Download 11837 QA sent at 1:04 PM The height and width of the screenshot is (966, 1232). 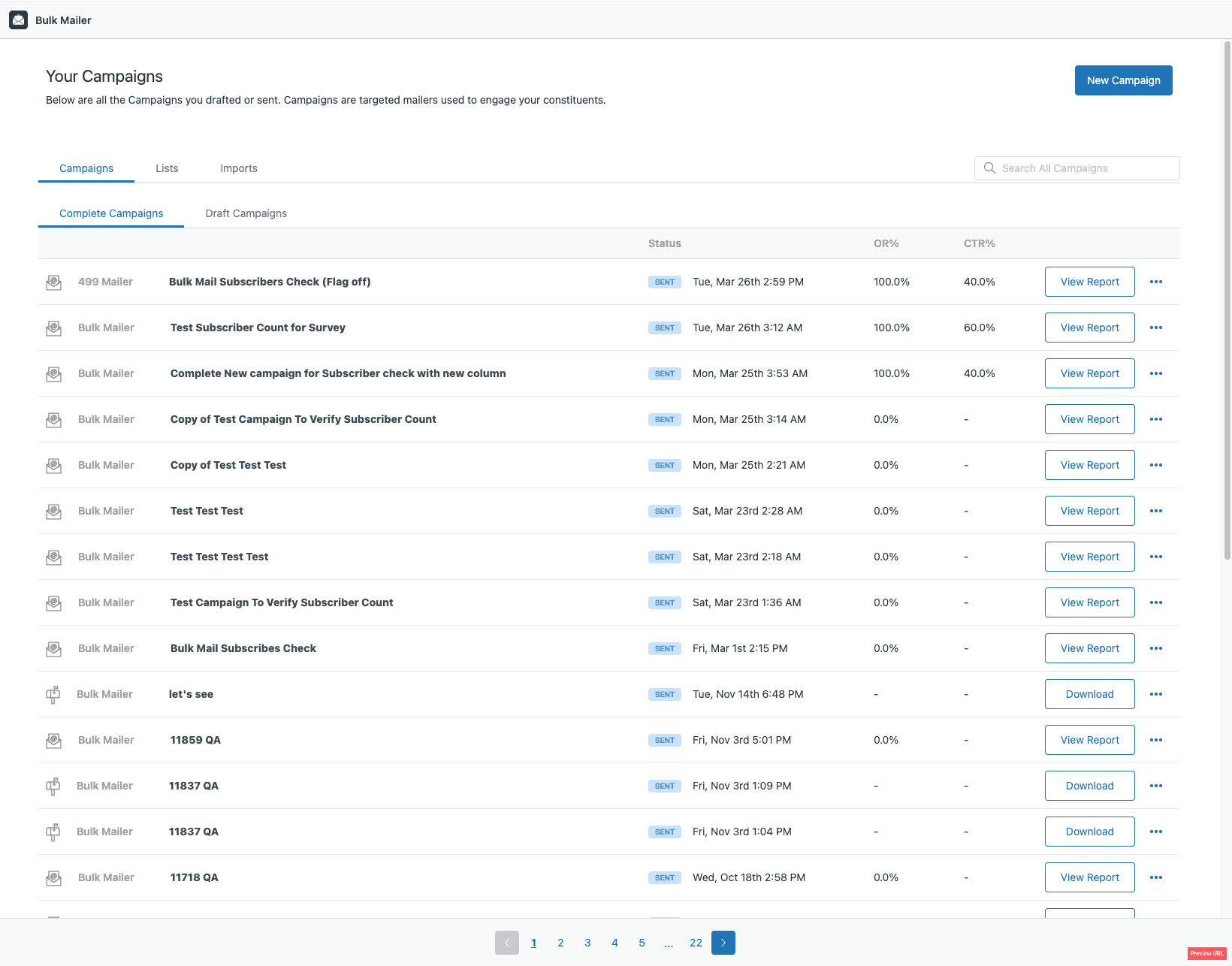[1090, 832]
